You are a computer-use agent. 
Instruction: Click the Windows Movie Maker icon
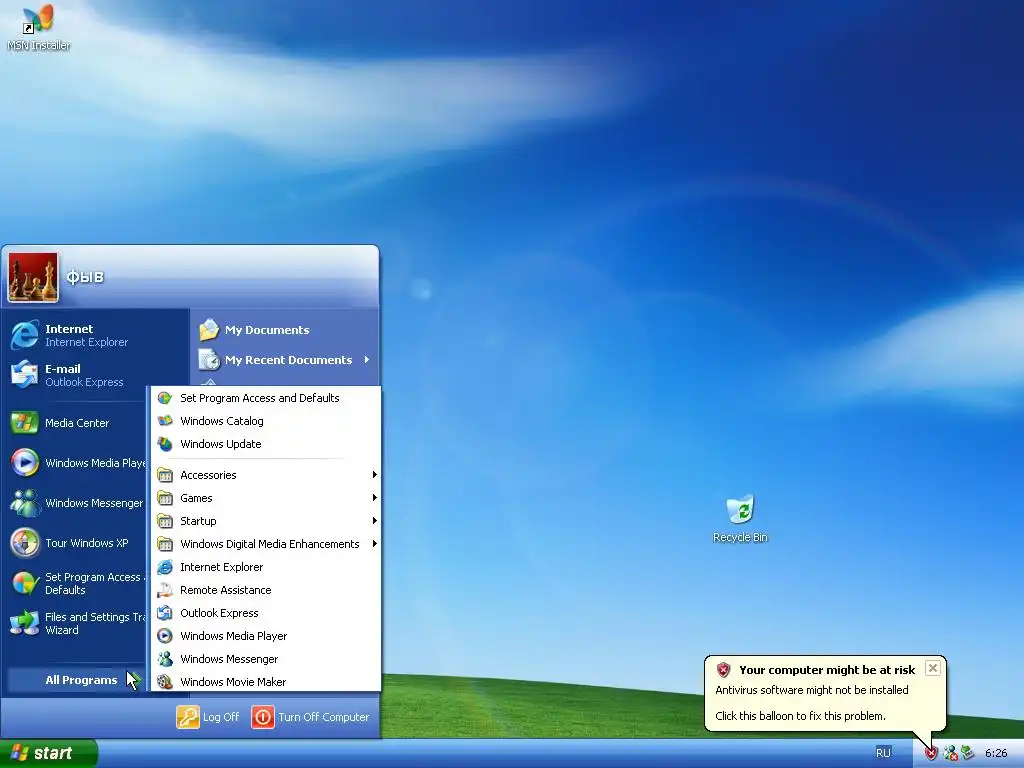point(165,682)
